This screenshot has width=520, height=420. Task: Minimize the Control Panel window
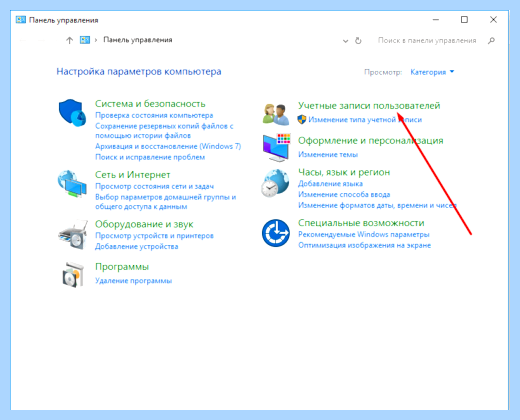436,20
